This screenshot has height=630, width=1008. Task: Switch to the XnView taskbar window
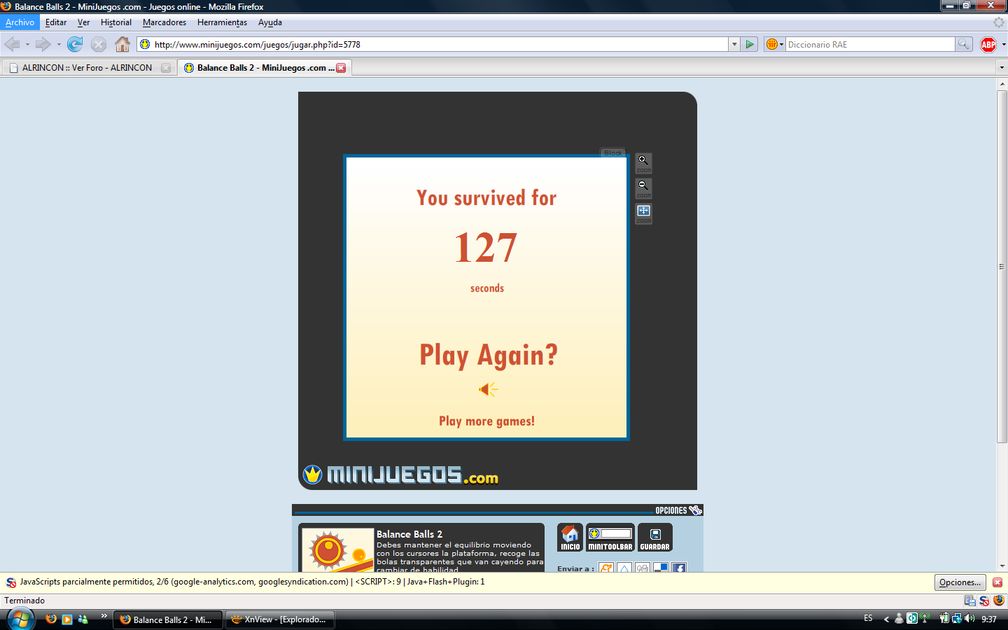coord(280,620)
